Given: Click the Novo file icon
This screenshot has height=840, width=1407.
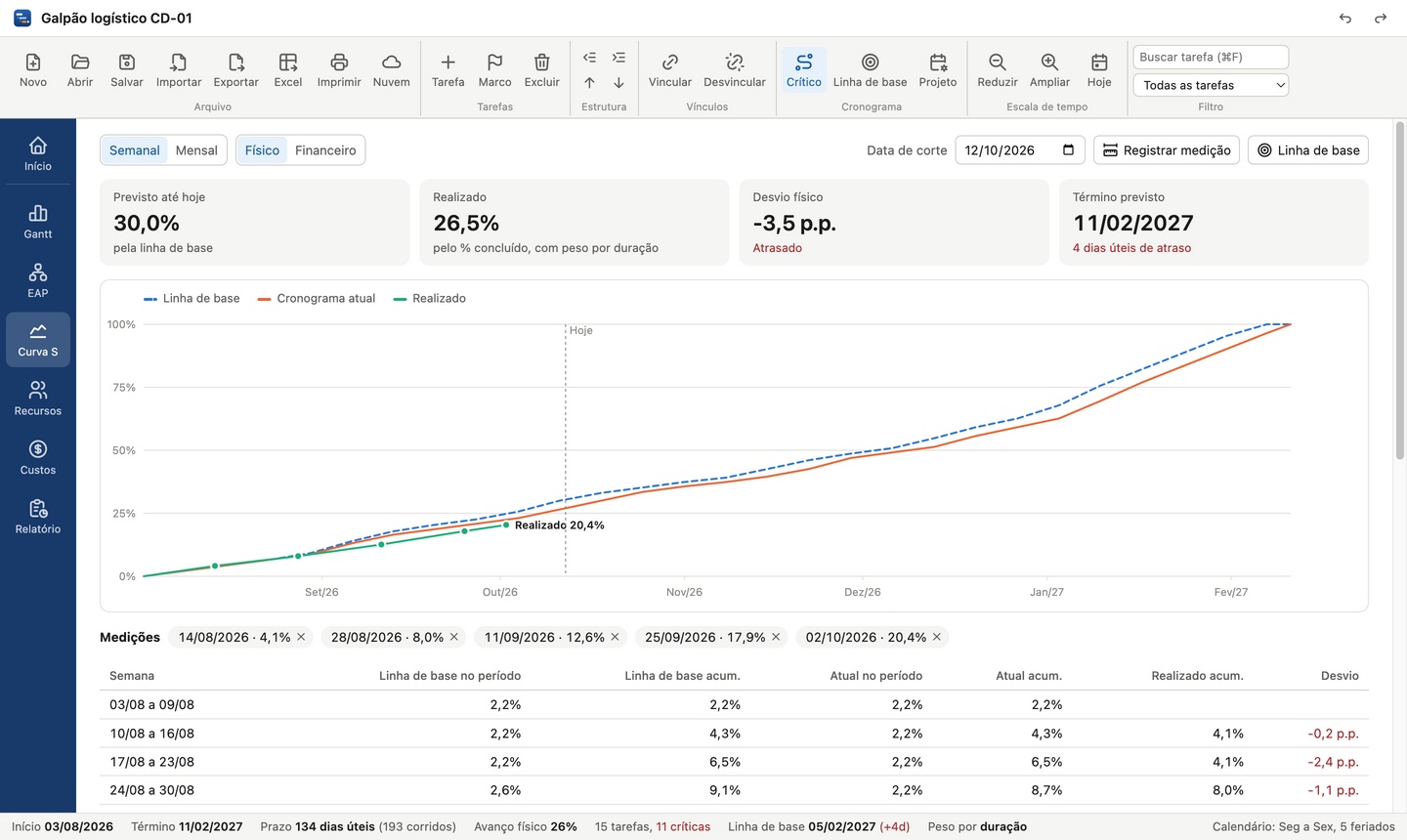Looking at the screenshot, I should [33, 63].
